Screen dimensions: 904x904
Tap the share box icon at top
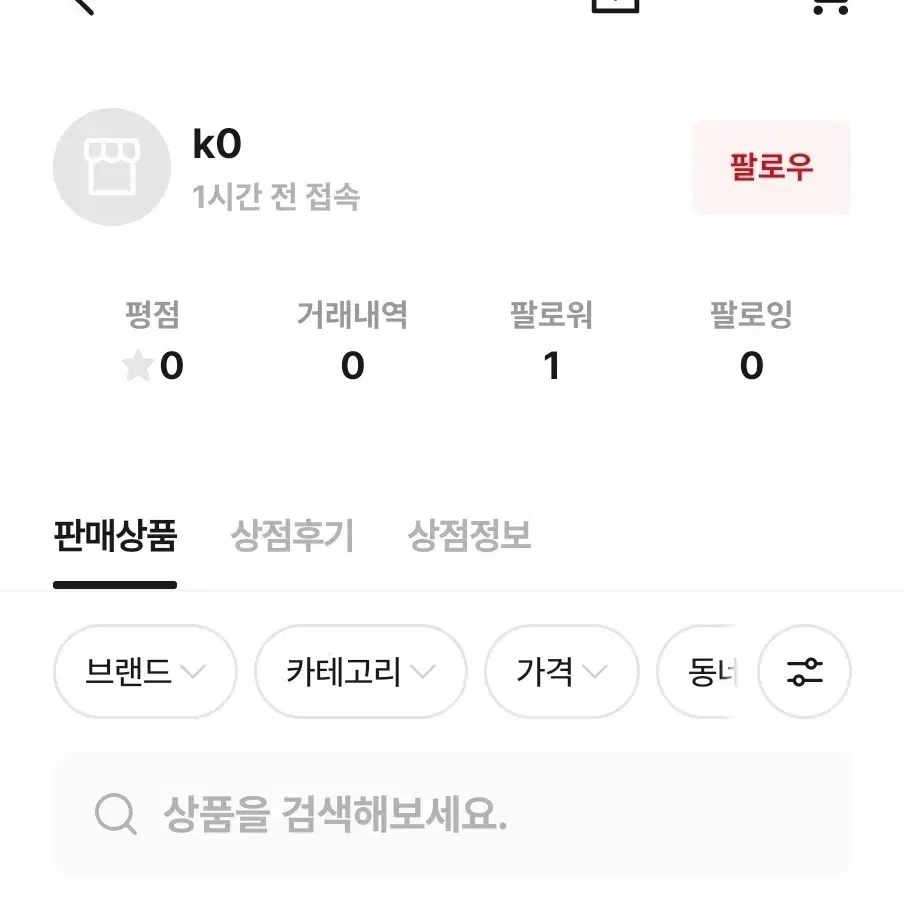point(616,6)
